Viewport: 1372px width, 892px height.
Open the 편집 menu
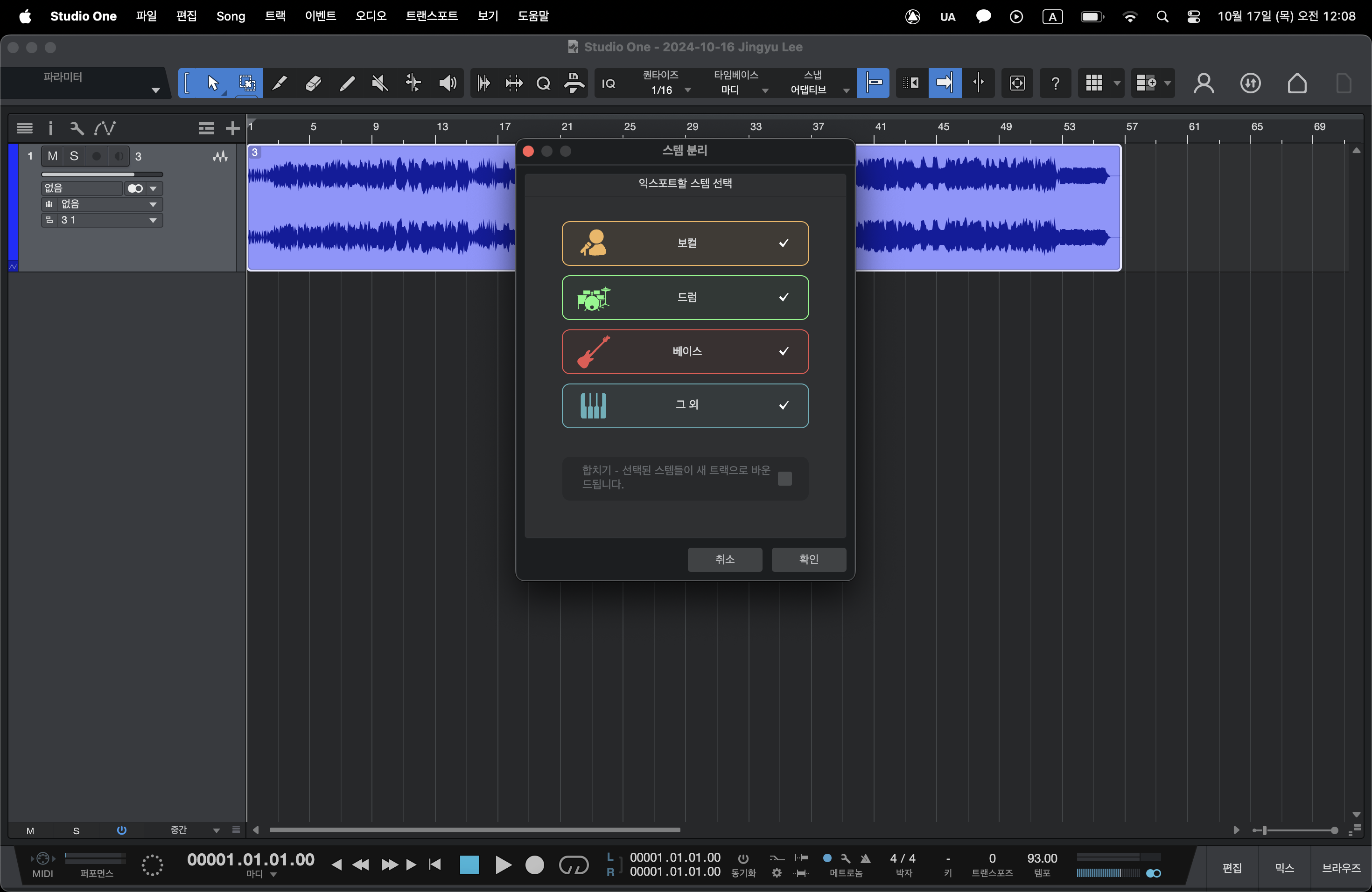pyautogui.click(x=186, y=16)
